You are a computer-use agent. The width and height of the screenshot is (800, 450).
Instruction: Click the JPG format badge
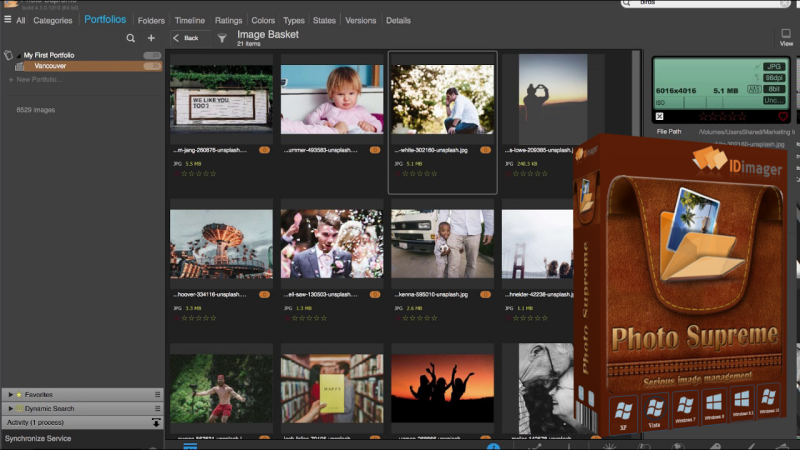click(773, 67)
